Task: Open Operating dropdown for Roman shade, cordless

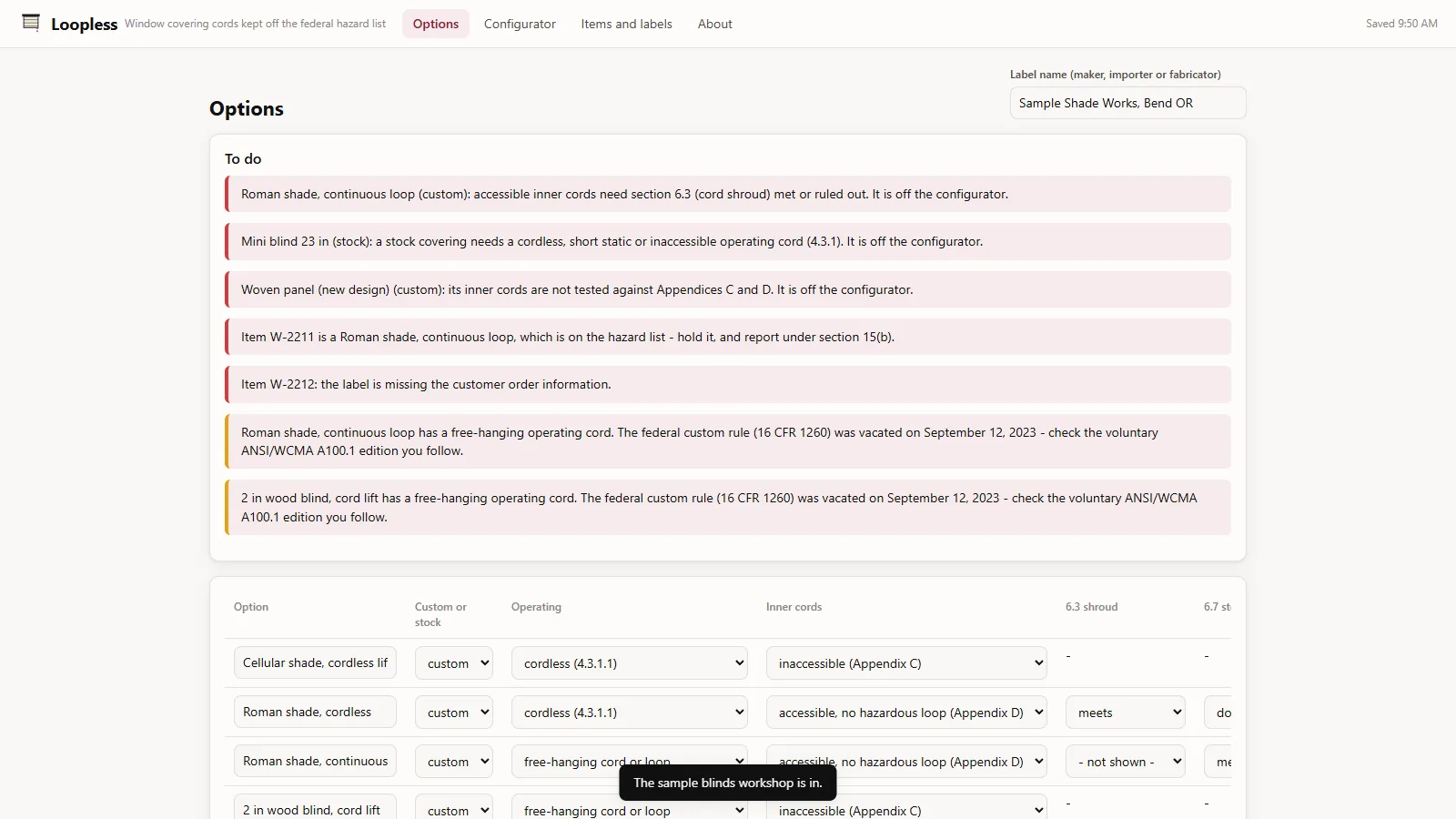Action: pyautogui.click(x=630, y=713)
